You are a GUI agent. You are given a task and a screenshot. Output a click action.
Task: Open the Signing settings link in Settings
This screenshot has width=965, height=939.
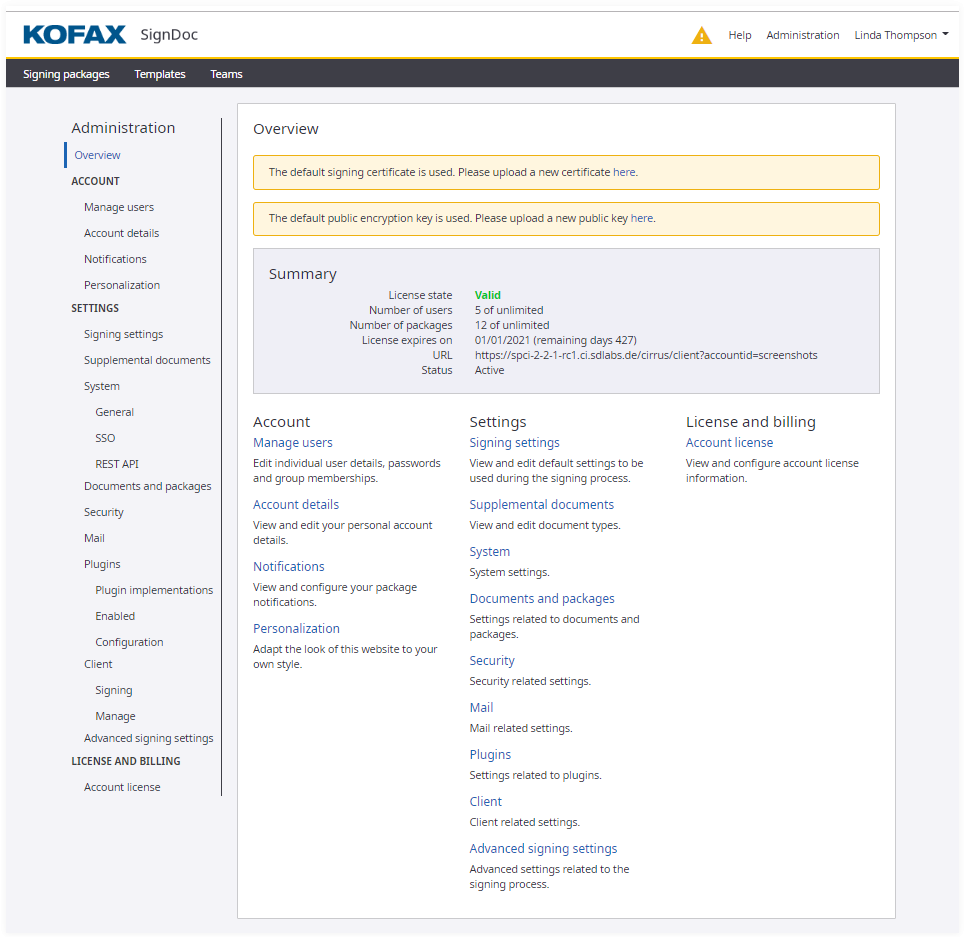click(514, 443)
